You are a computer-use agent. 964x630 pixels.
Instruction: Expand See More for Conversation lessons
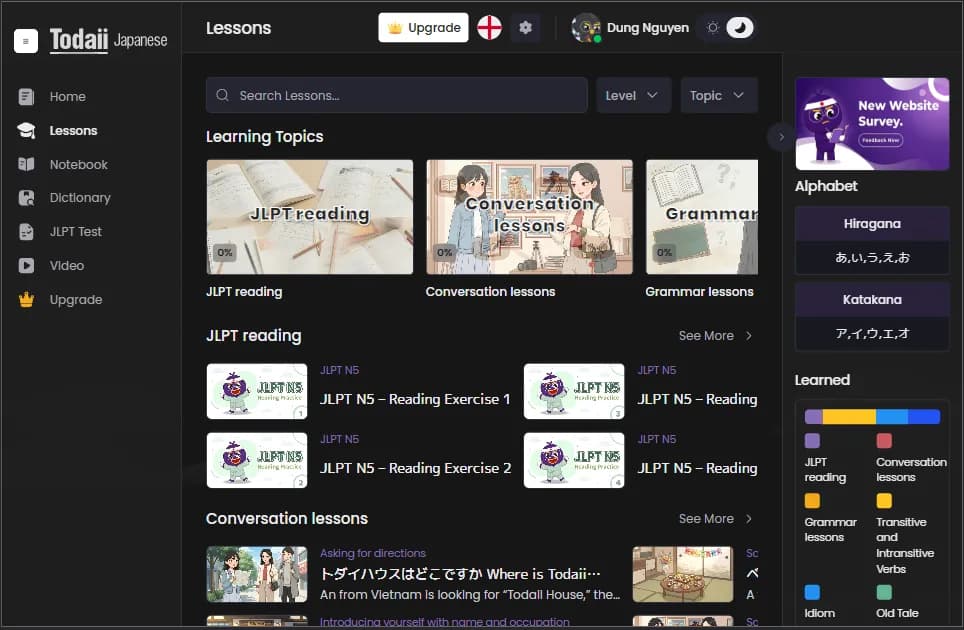(715, 519)
